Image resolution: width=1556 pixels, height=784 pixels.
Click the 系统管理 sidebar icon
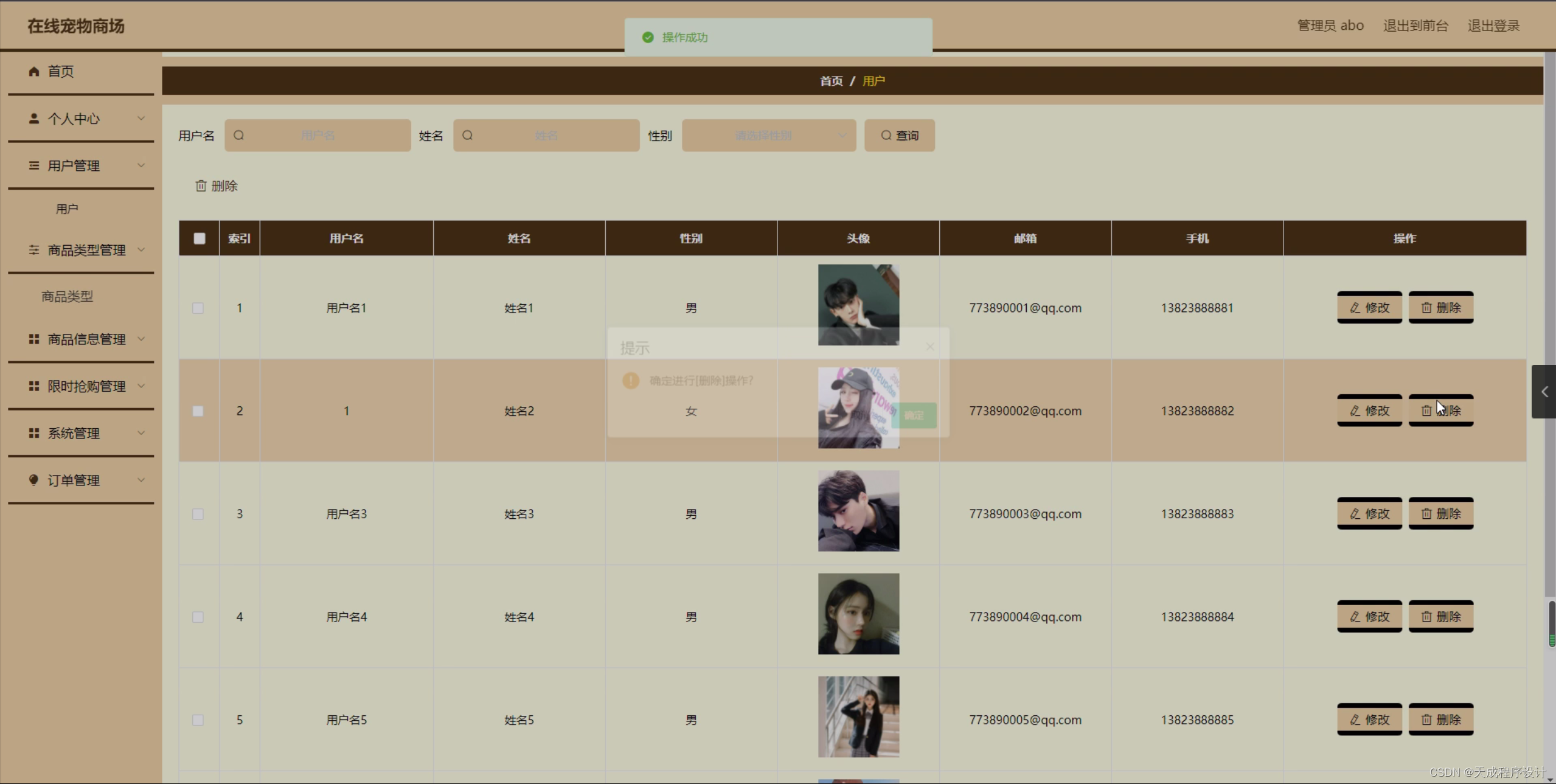pos(34,433)
